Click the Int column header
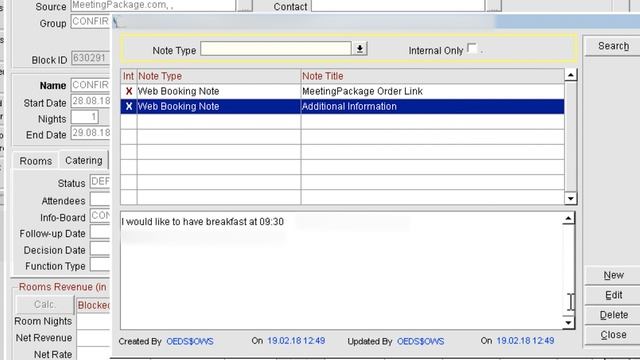The height and width of the screenshot is (360, 640). tap(129, 76)
